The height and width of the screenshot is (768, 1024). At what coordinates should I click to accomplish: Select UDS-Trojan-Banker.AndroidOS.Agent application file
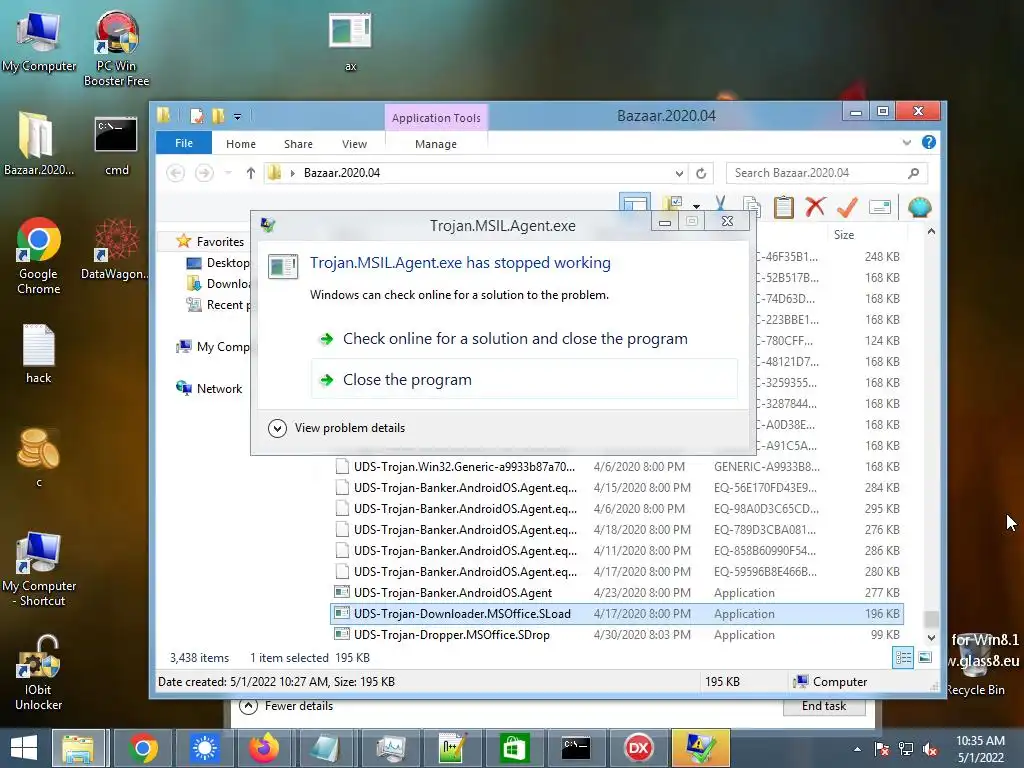[453, 593]
